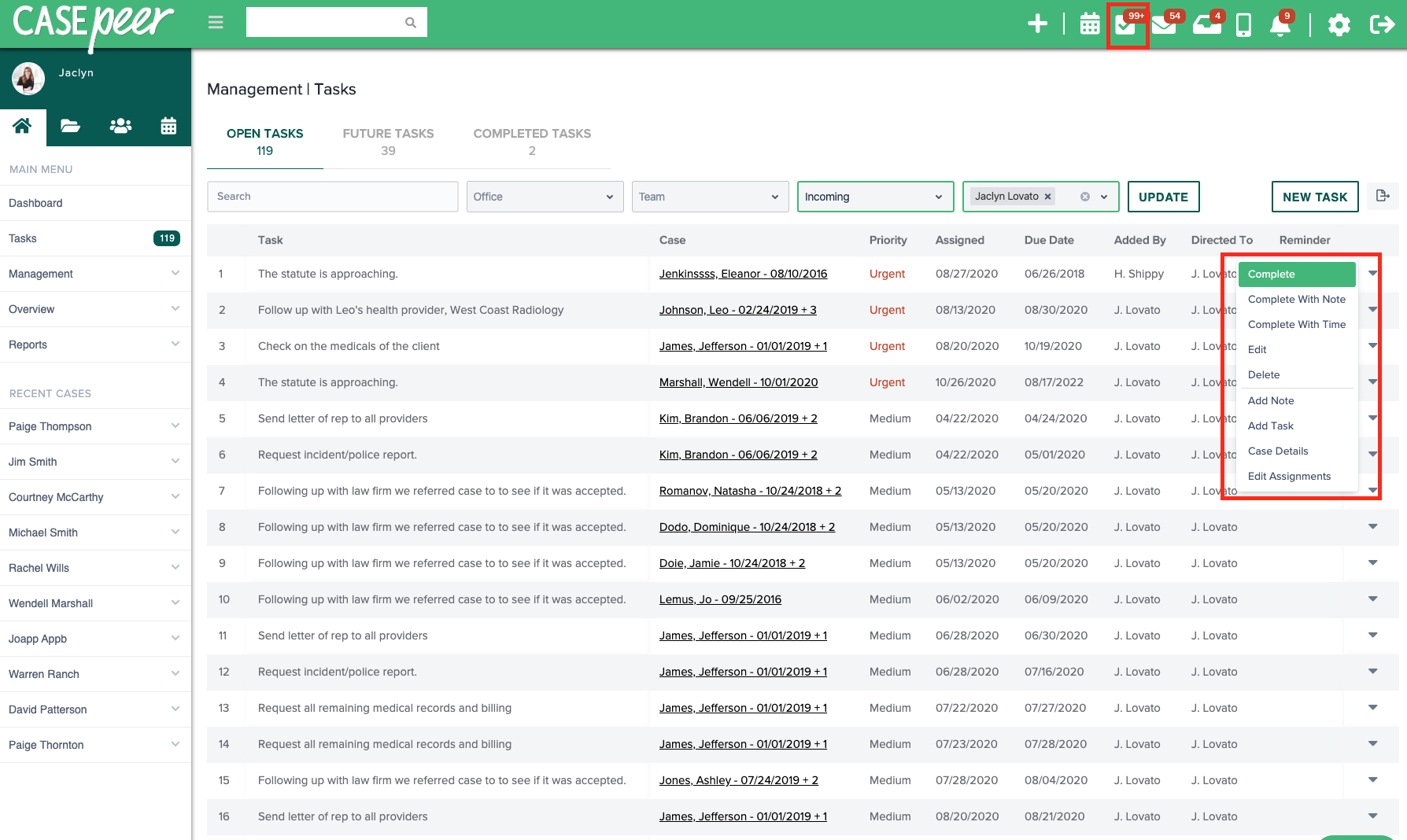Log out using the exit arrow icon
Viewport: 1407px width, 840px height.
pos(1382,24)
